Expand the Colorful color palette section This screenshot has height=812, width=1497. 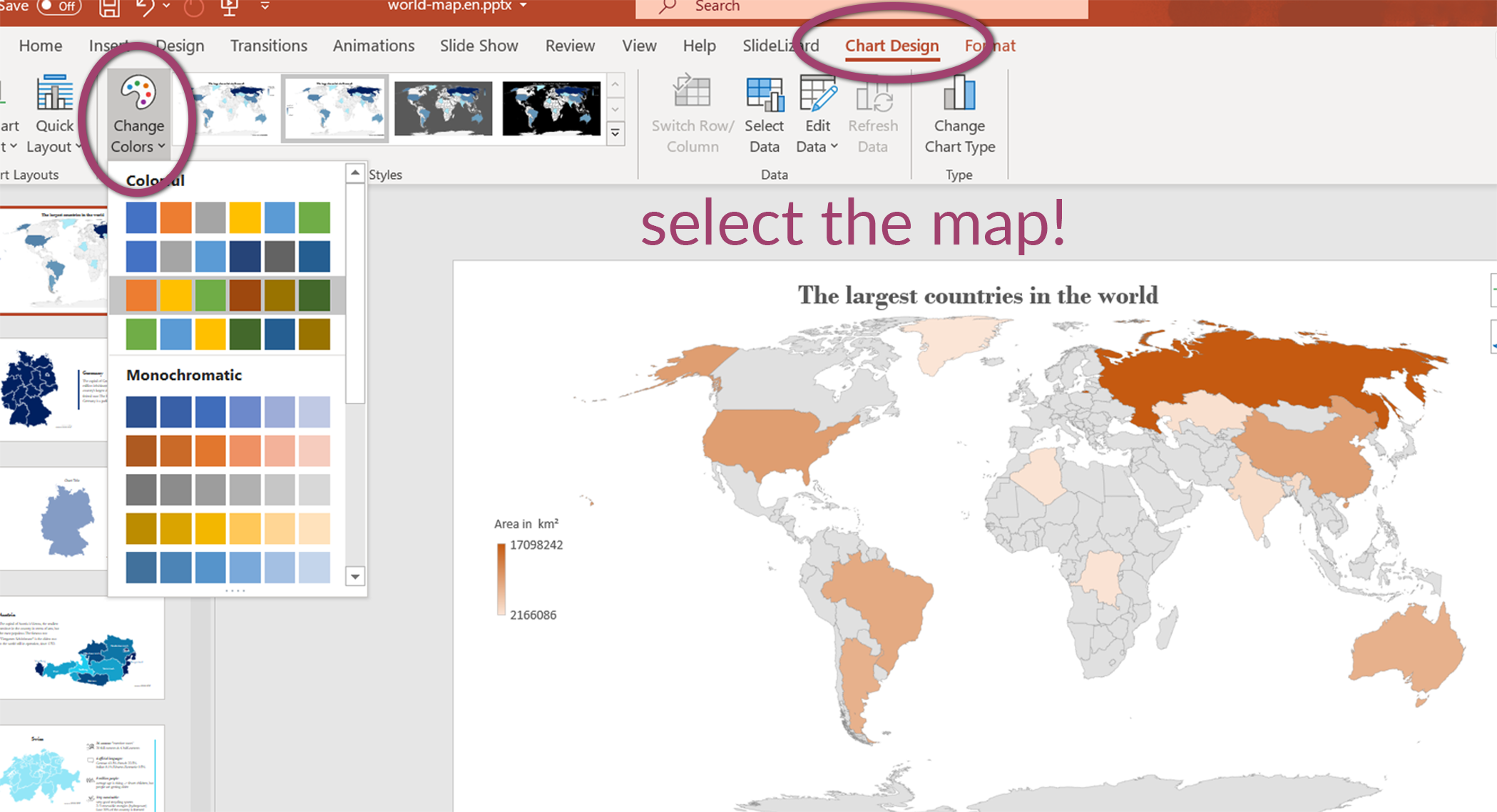tap(154, 181)
